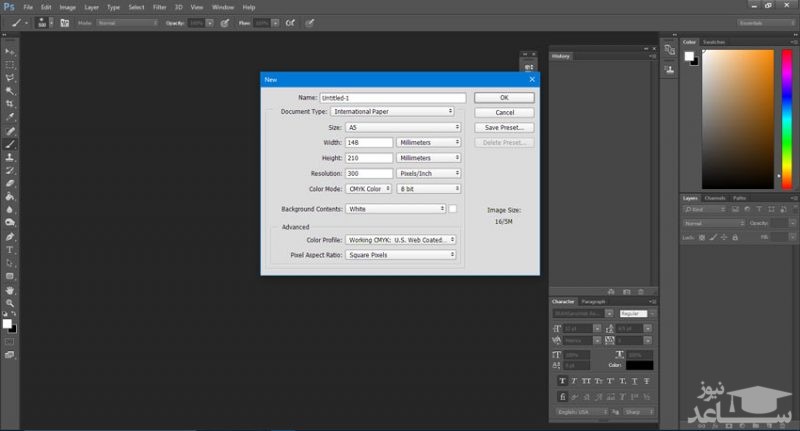Select the Hand tool
Image resolution: width=800 pixels, height=431 pixels.
pos(10,288)
